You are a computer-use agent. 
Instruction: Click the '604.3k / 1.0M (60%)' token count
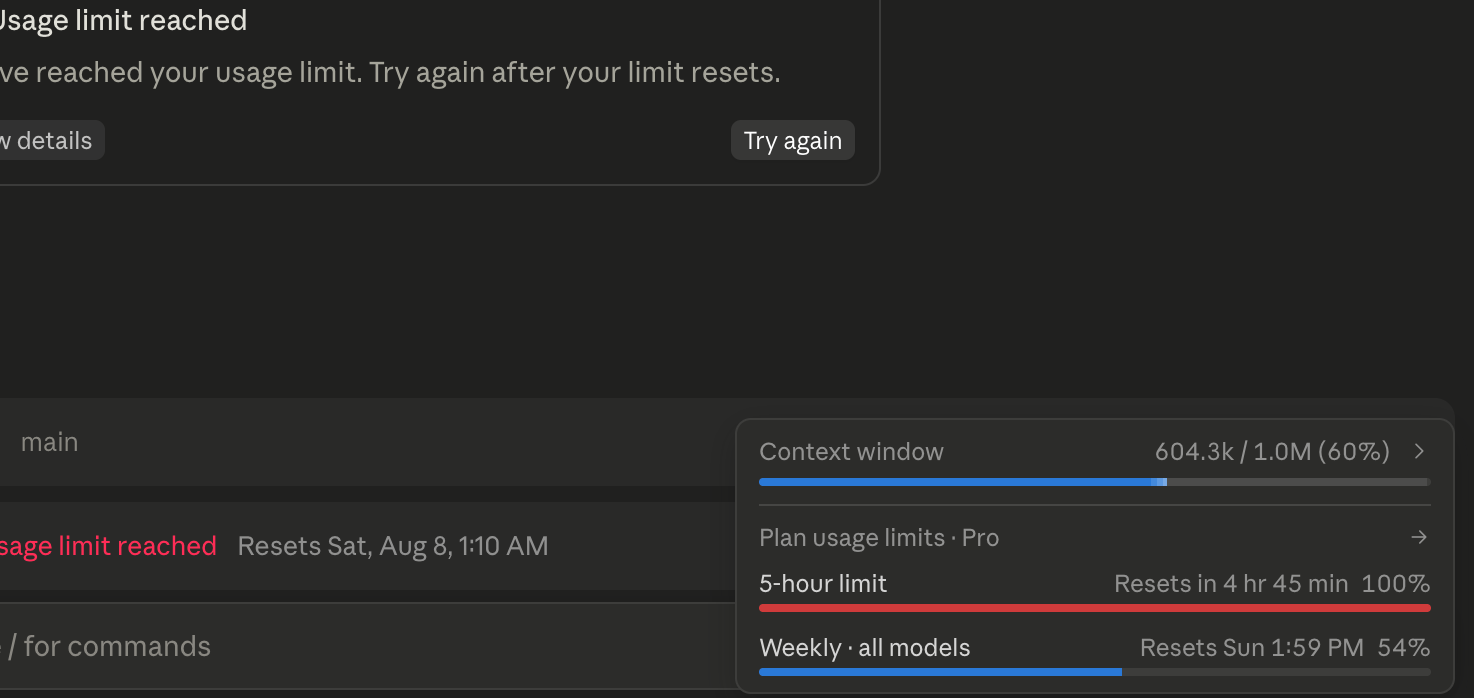click(1272, 452)
